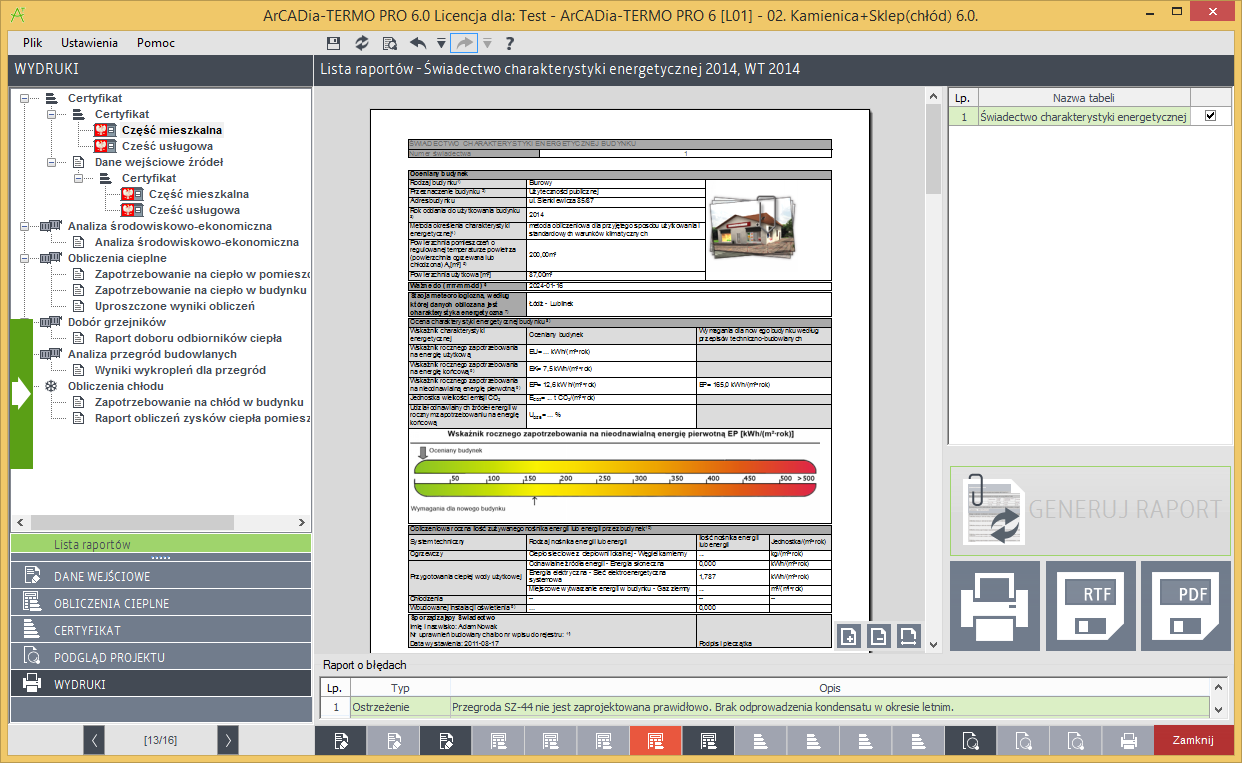Click the large printer print button
Screen dimensions: 1242x763
click(993, 606)
